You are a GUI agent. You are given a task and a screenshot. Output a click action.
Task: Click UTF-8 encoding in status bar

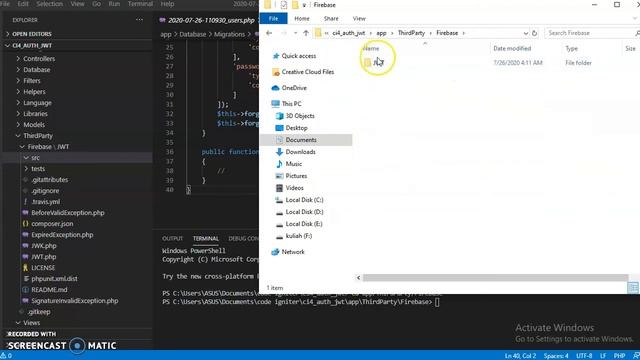click(584, 356)
